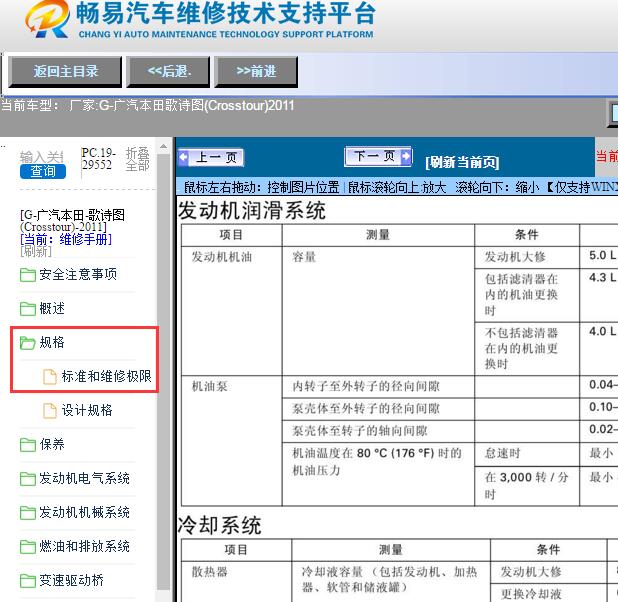Expand the 燃油和排放系统 folder icon
This screenshot has height=602, width=618.
[x=28, y=546]
